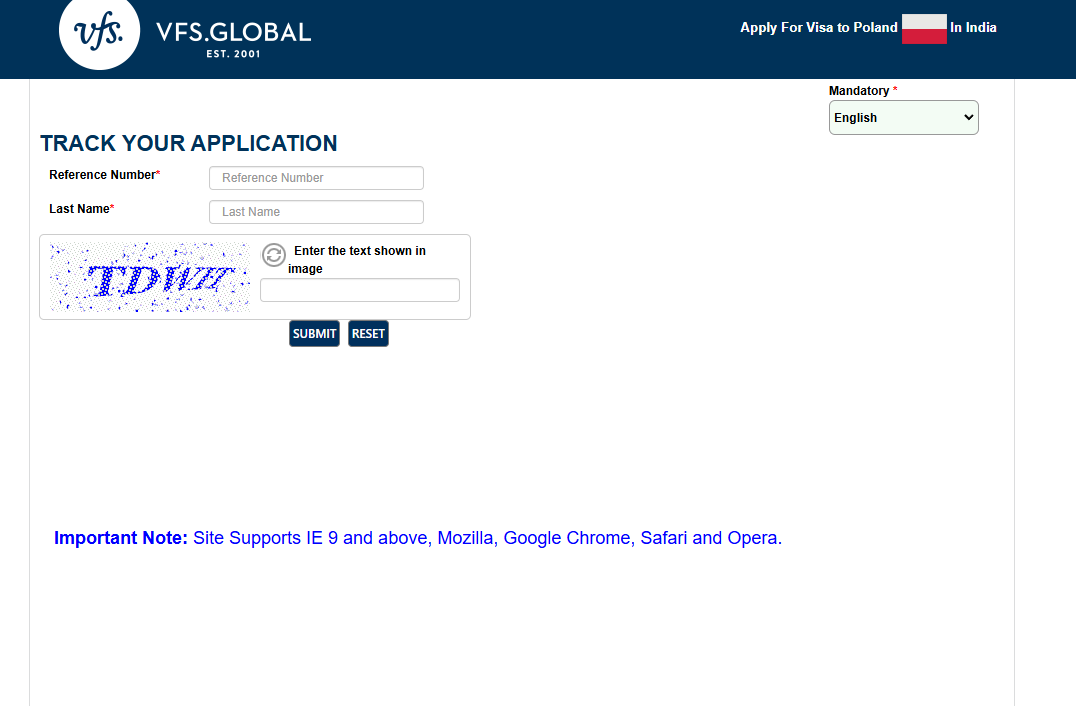Click the TRACK YOUR APPLICATION heading
Screen dimensions: 1076x706
click(x=188, y=143)
